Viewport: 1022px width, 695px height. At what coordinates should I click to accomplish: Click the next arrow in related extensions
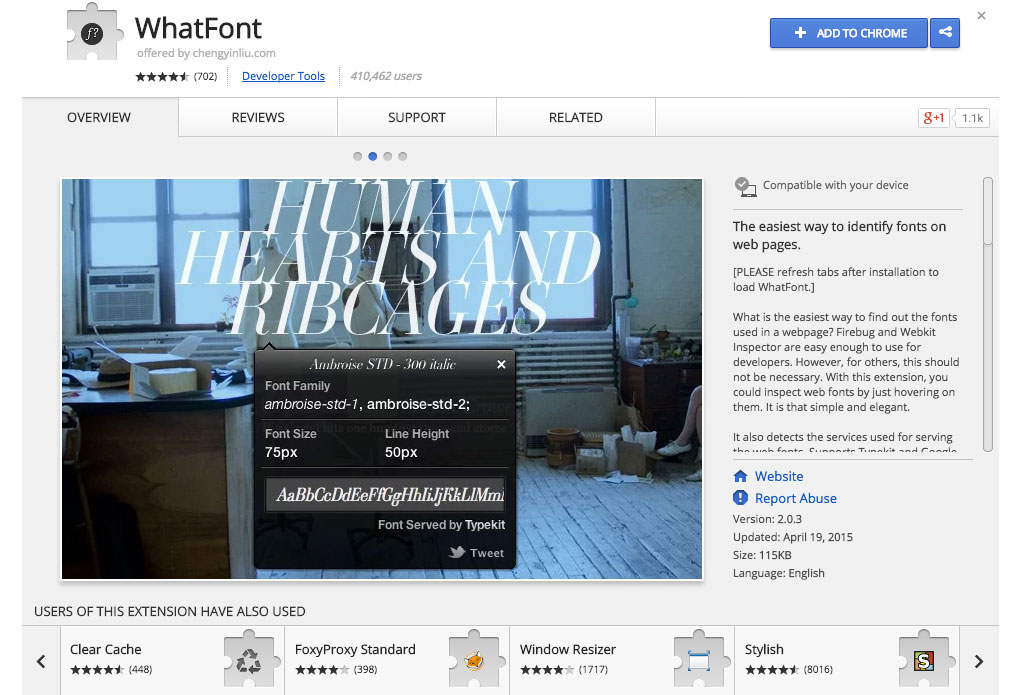[x=978, y=661]
